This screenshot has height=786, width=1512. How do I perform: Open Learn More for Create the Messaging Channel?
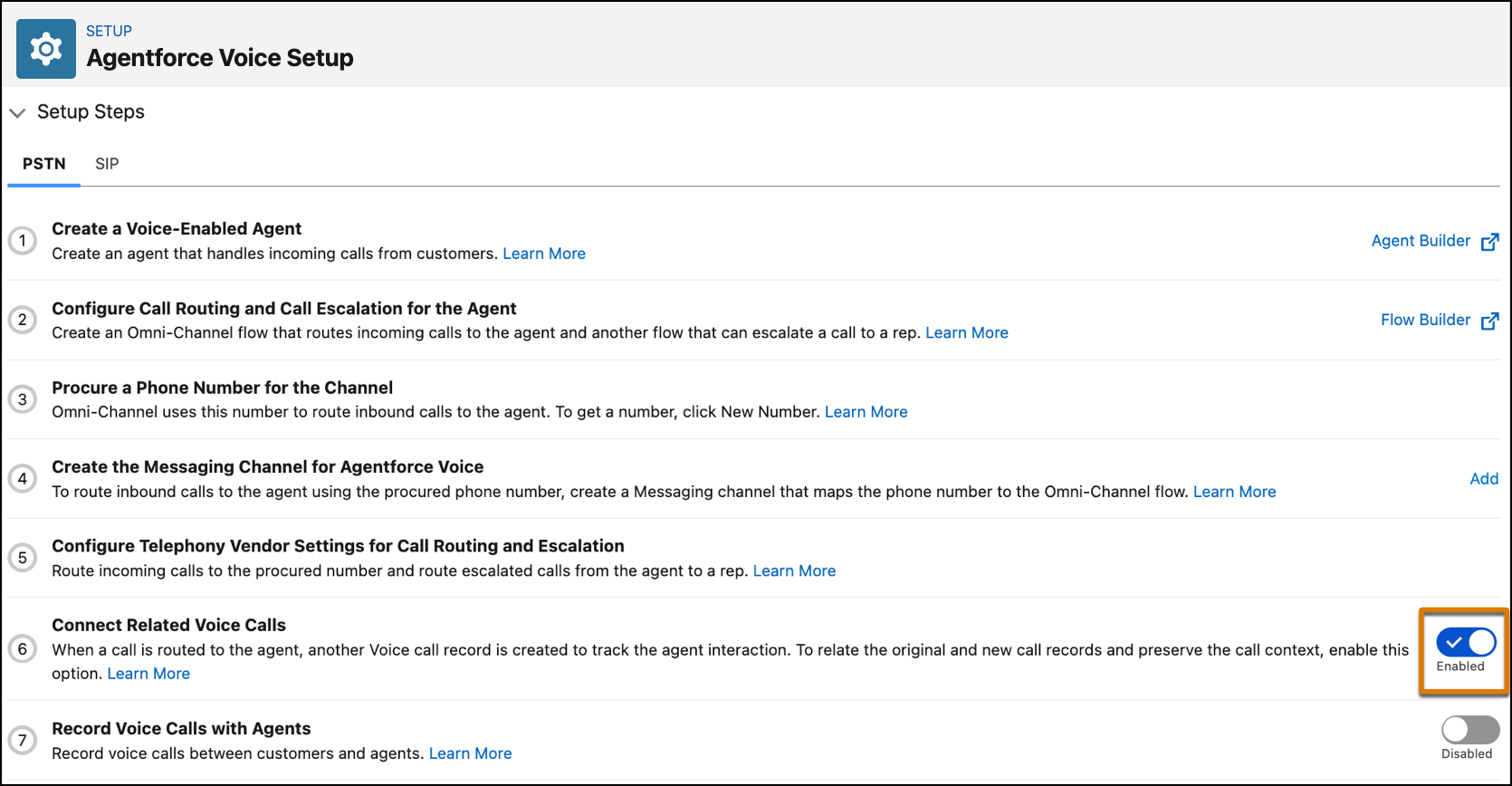[x=1235, y=492]
